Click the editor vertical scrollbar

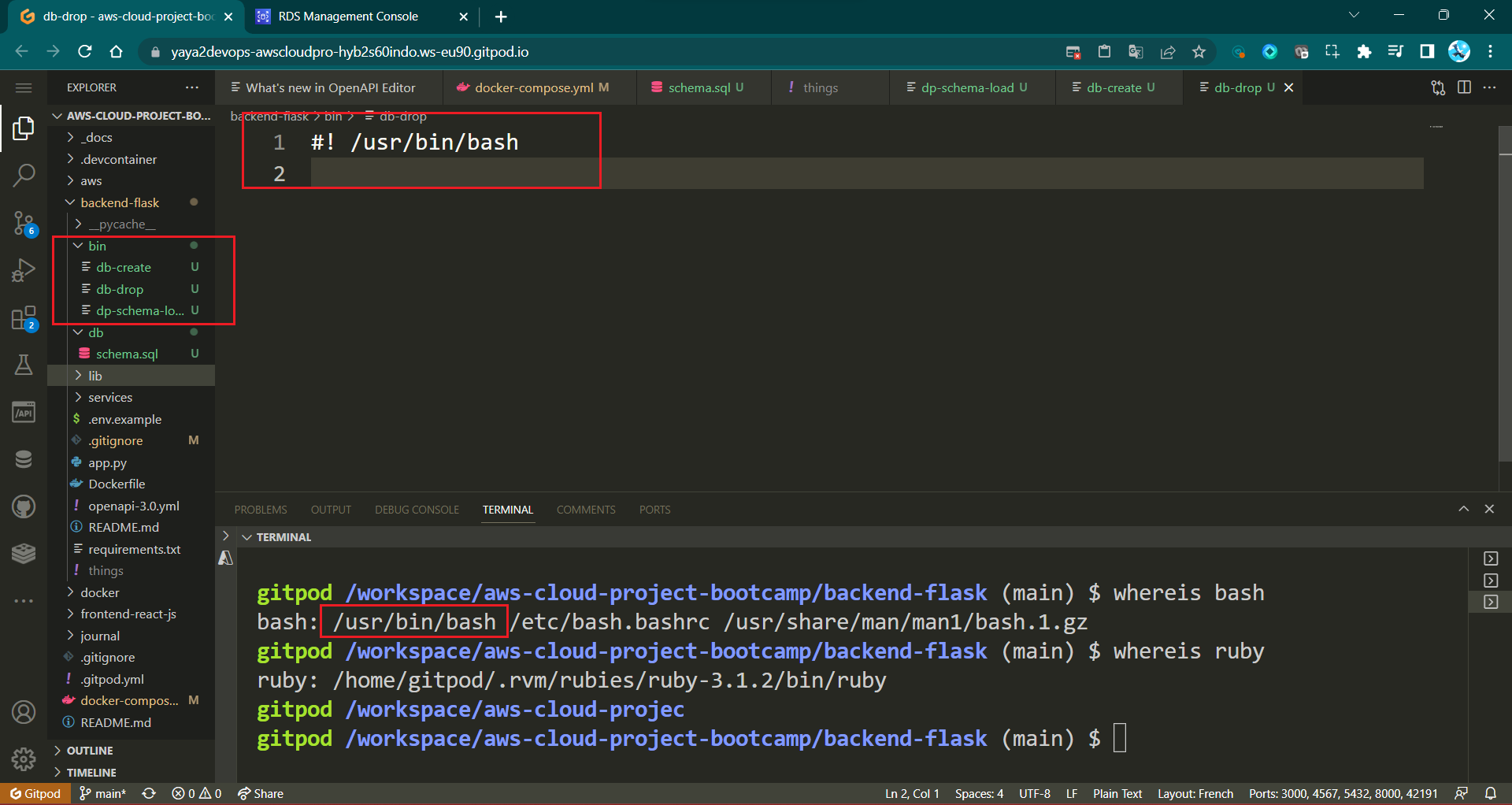click(1505, 293)
